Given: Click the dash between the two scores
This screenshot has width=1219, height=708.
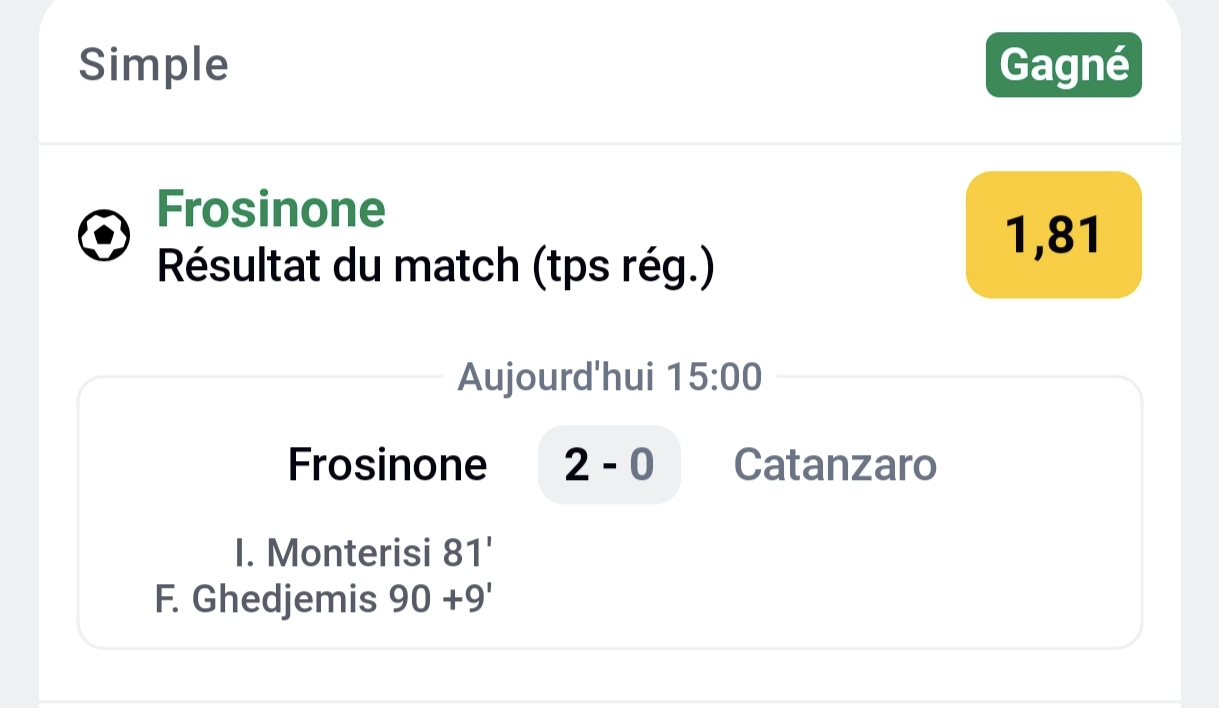Looking at the screenshot, I should click(x=609, y=466).
